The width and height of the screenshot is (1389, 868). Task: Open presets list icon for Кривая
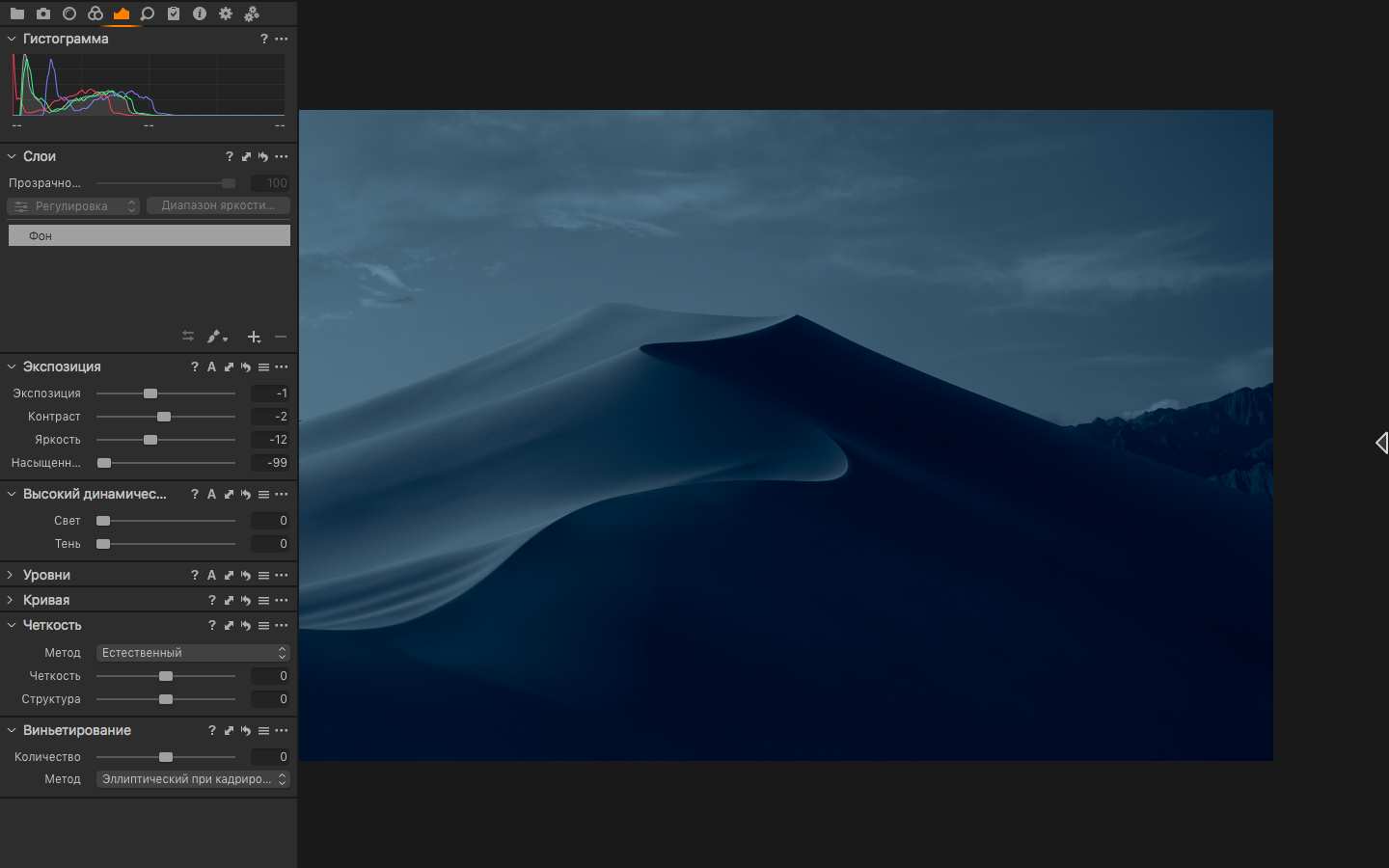point(263,601)
